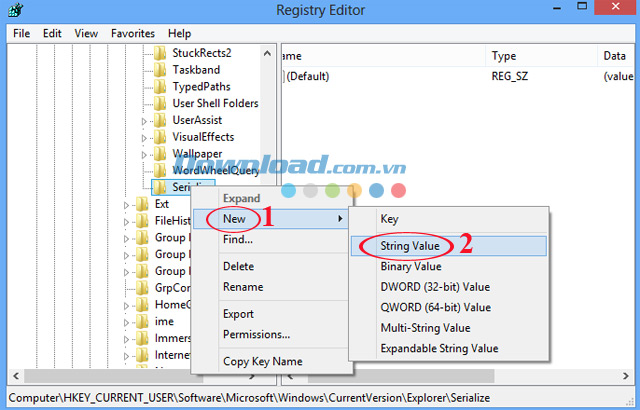Image resolution: width=640 pixels, height=410 pixels.
Task: Click the FileHist folder icon
Action: tap(142, 221)
